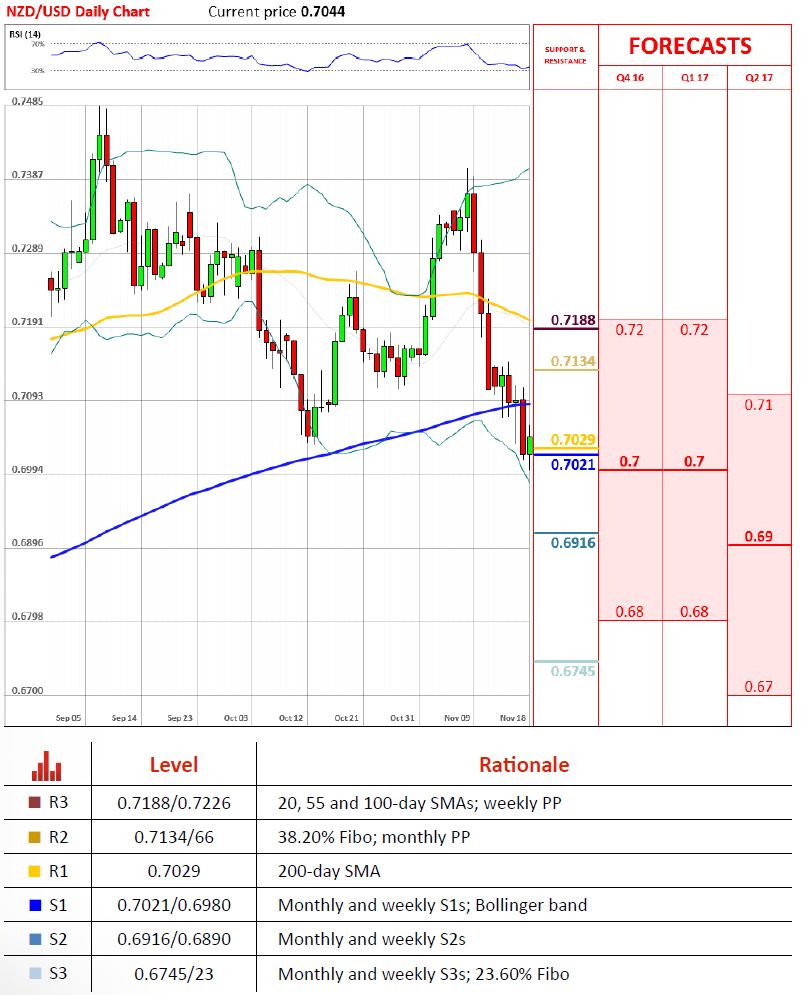Click the R1 yellow color swatch
Image resolution: width=802 pixels, height=995 pixels.
[x=35, y=871]
